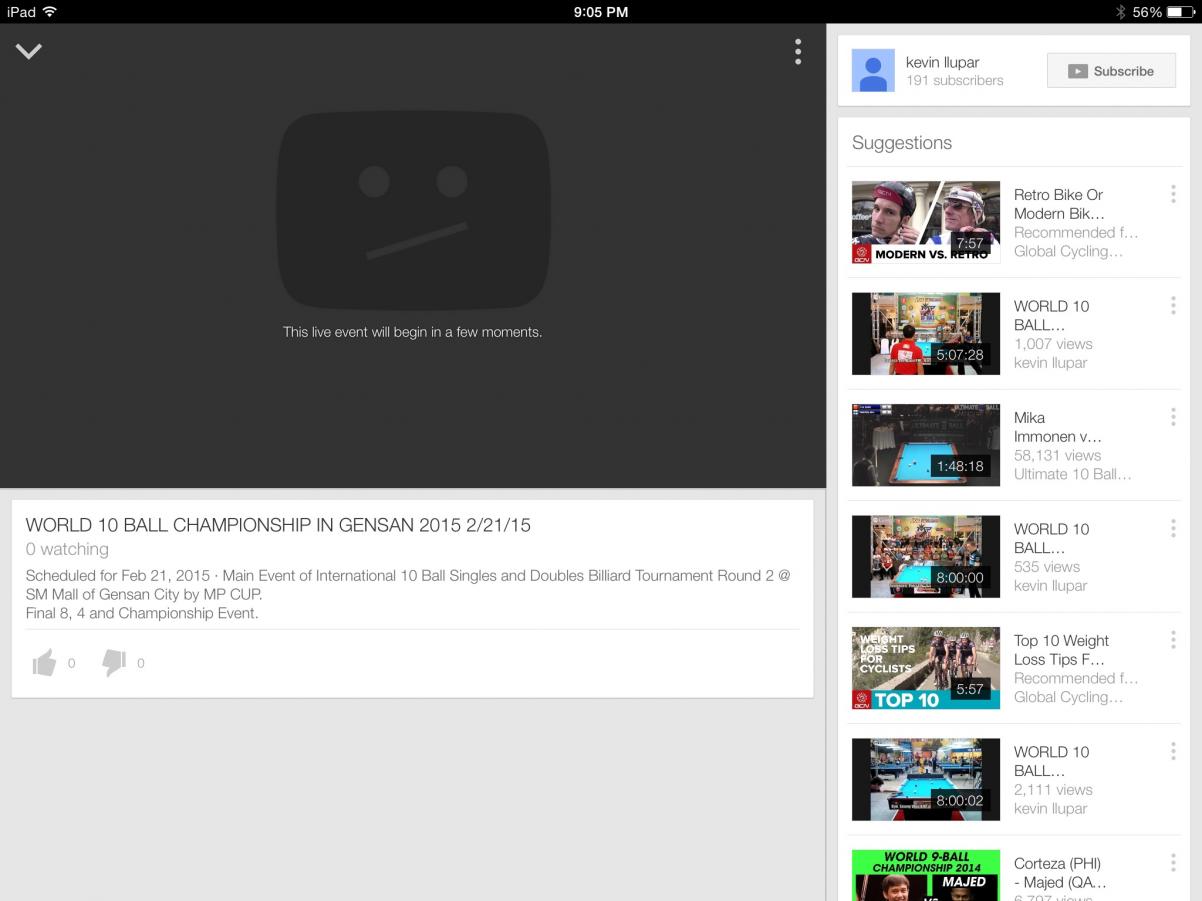Open the 5:07:28 long WORLD 10 BALL thumbnail

pyautogui.click(x=925, y=333)
